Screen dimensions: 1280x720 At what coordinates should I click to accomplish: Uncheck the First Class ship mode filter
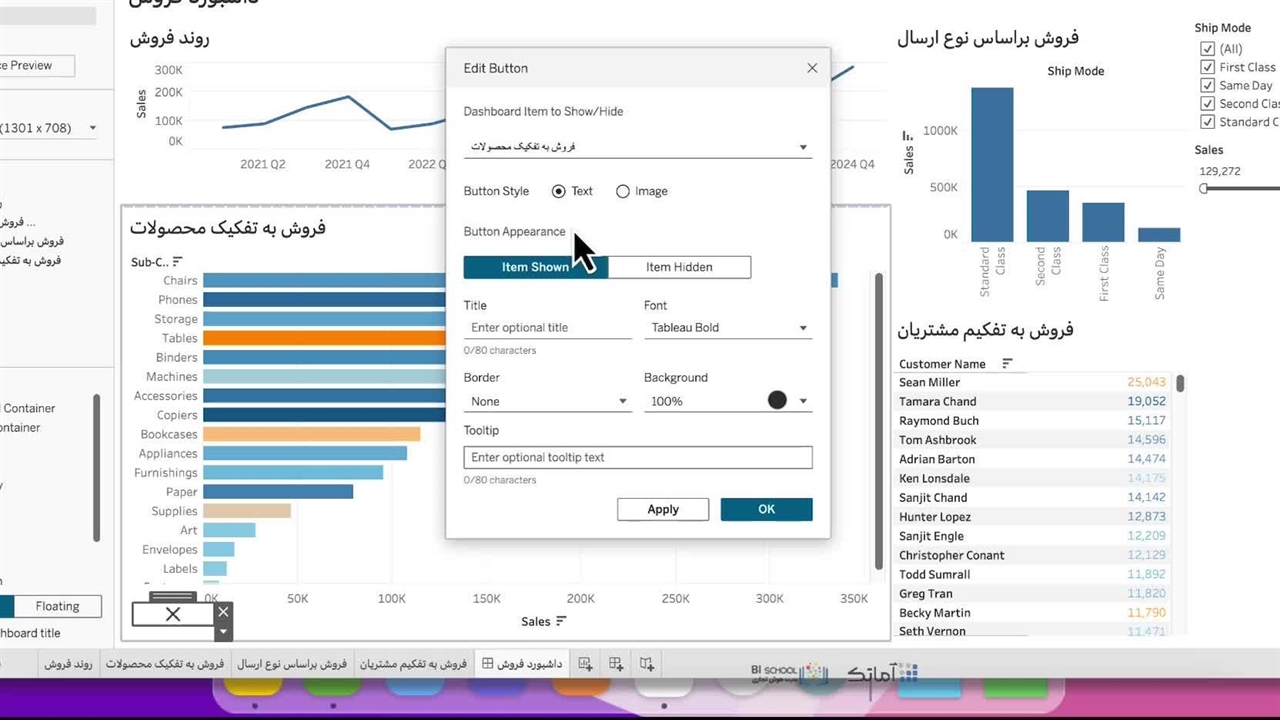1207,67
